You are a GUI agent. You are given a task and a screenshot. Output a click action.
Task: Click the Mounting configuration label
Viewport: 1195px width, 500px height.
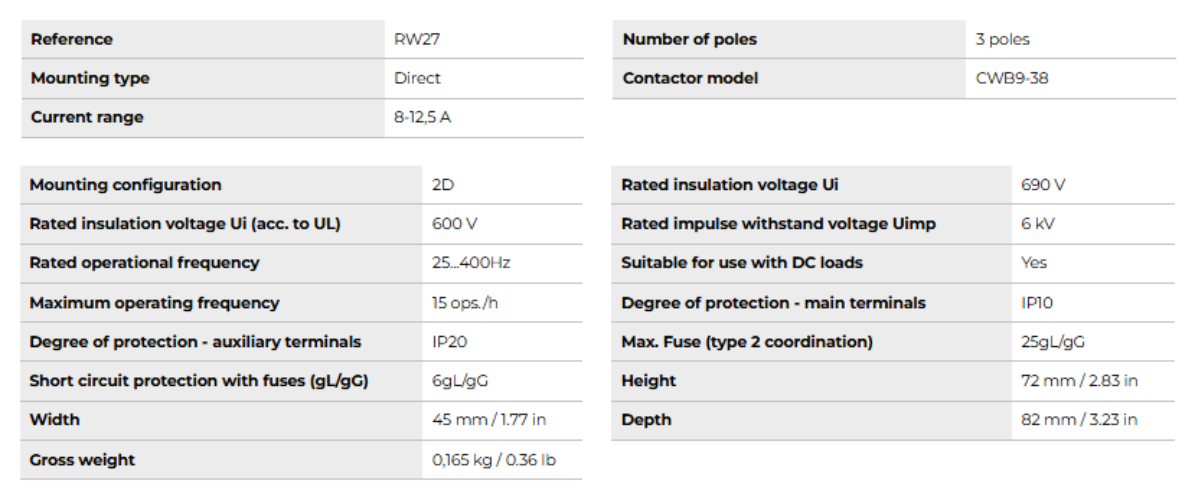(x=126, y=185)
